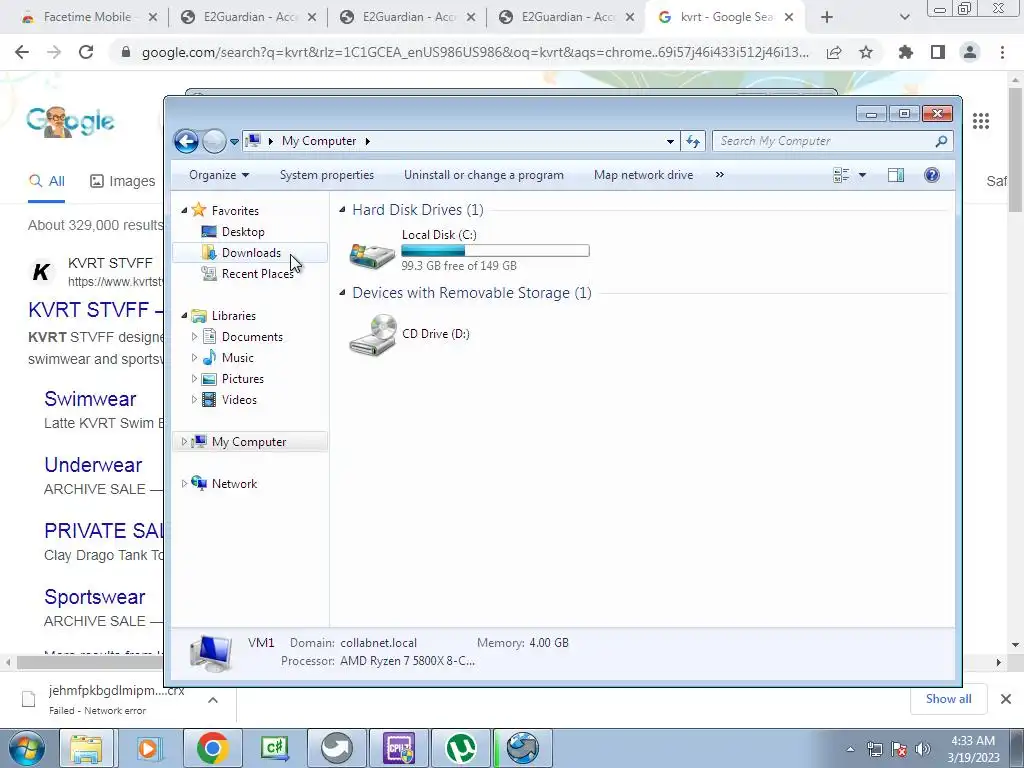Open Recent Places under Favorites
The width and height of the screenshot is (1024, 768).
click(x=257, y=274)
